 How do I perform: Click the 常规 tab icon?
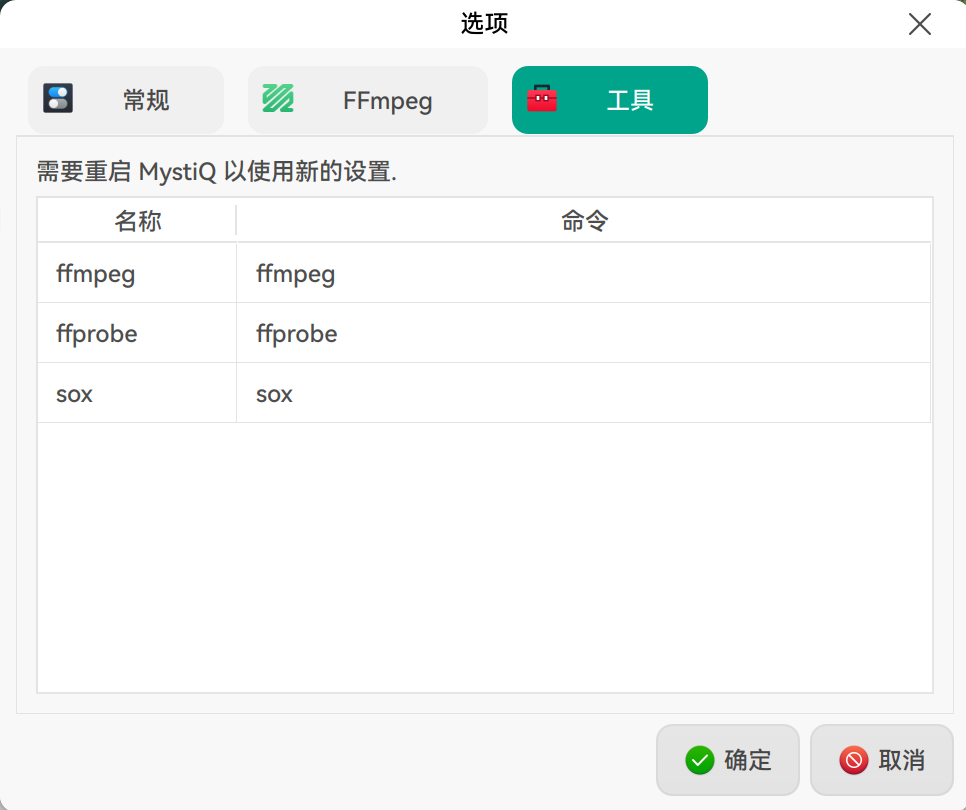pyautogui.click(x=58, y=99)
